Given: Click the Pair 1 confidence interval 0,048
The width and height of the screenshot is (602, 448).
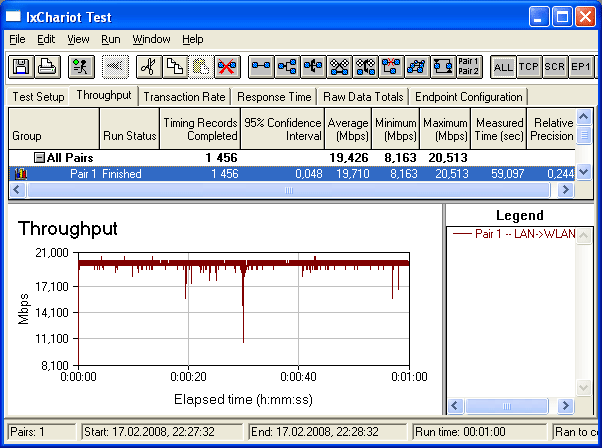Looking at the screenshot, I should click(x=309, y=174).
